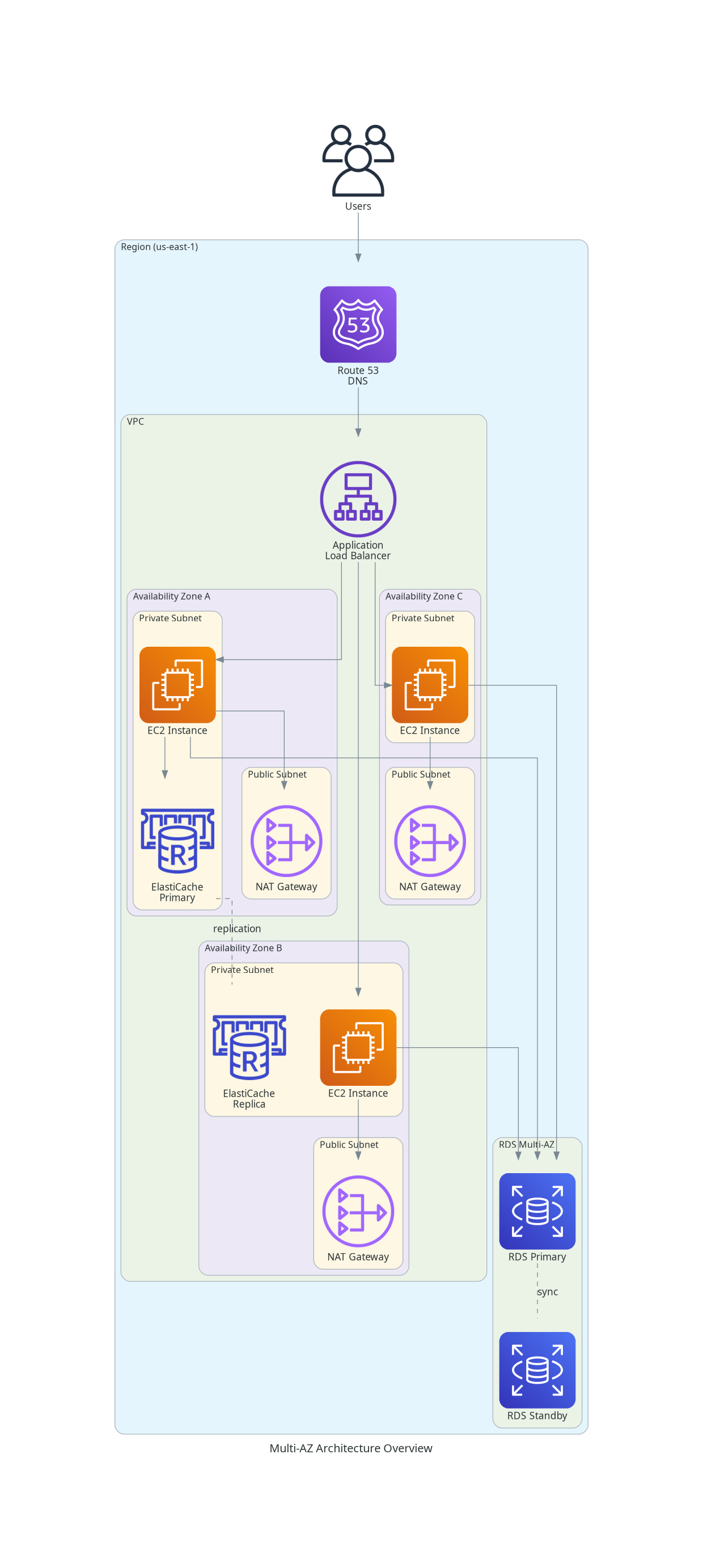
Task: Click the Users icon at top
Action: [x=358, y=161]
